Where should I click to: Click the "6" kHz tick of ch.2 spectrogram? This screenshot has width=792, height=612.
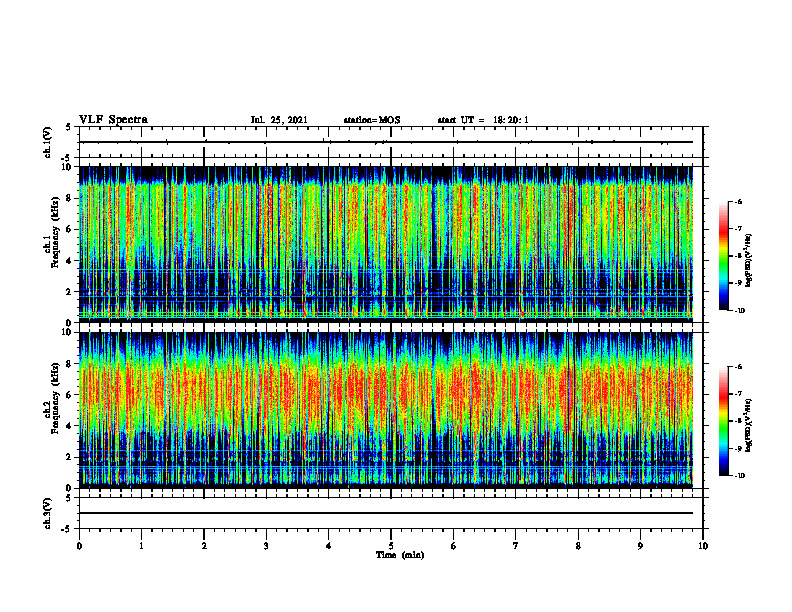[x=70, y=395]
